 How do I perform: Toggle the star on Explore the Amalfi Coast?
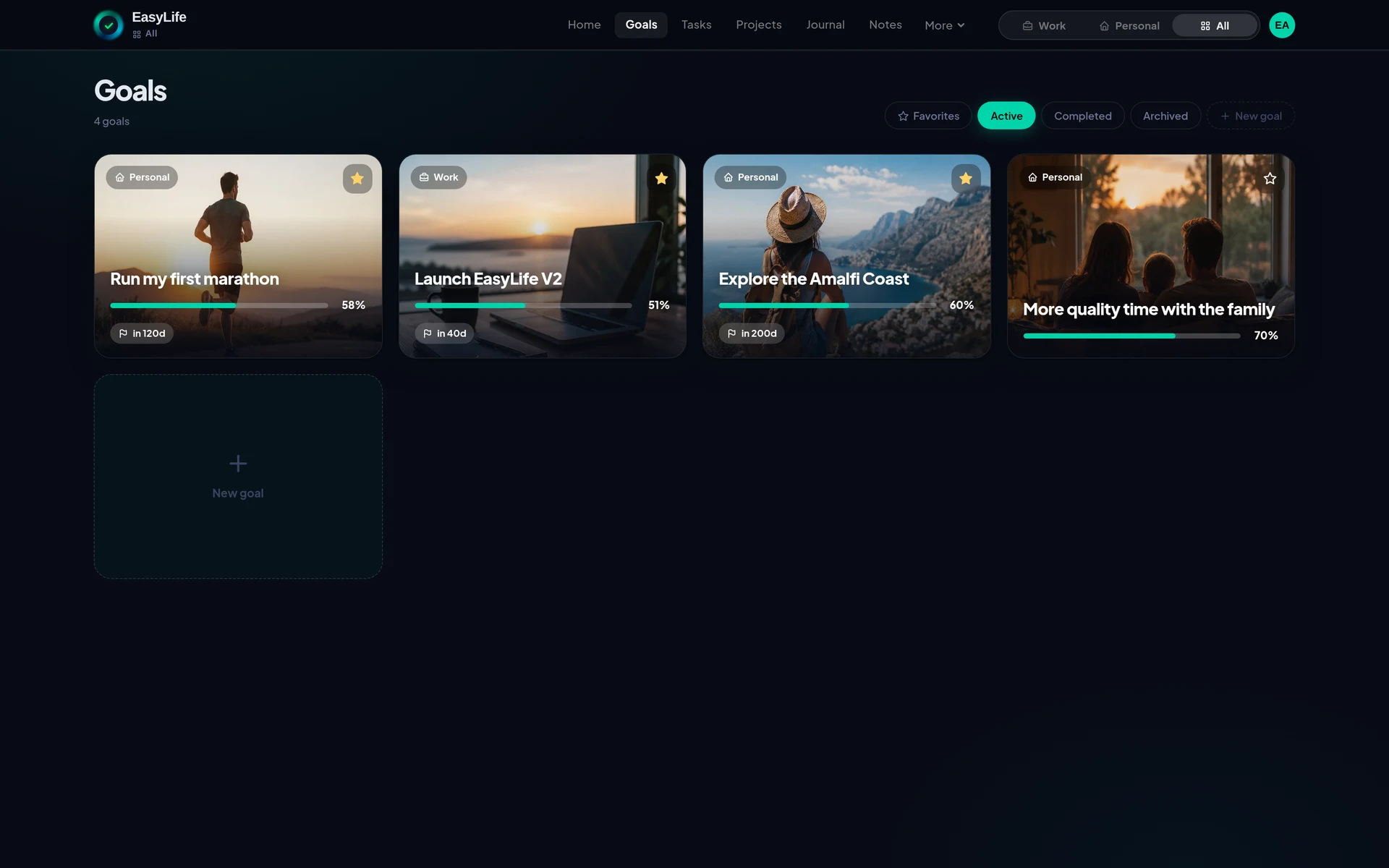coord(966,179)
